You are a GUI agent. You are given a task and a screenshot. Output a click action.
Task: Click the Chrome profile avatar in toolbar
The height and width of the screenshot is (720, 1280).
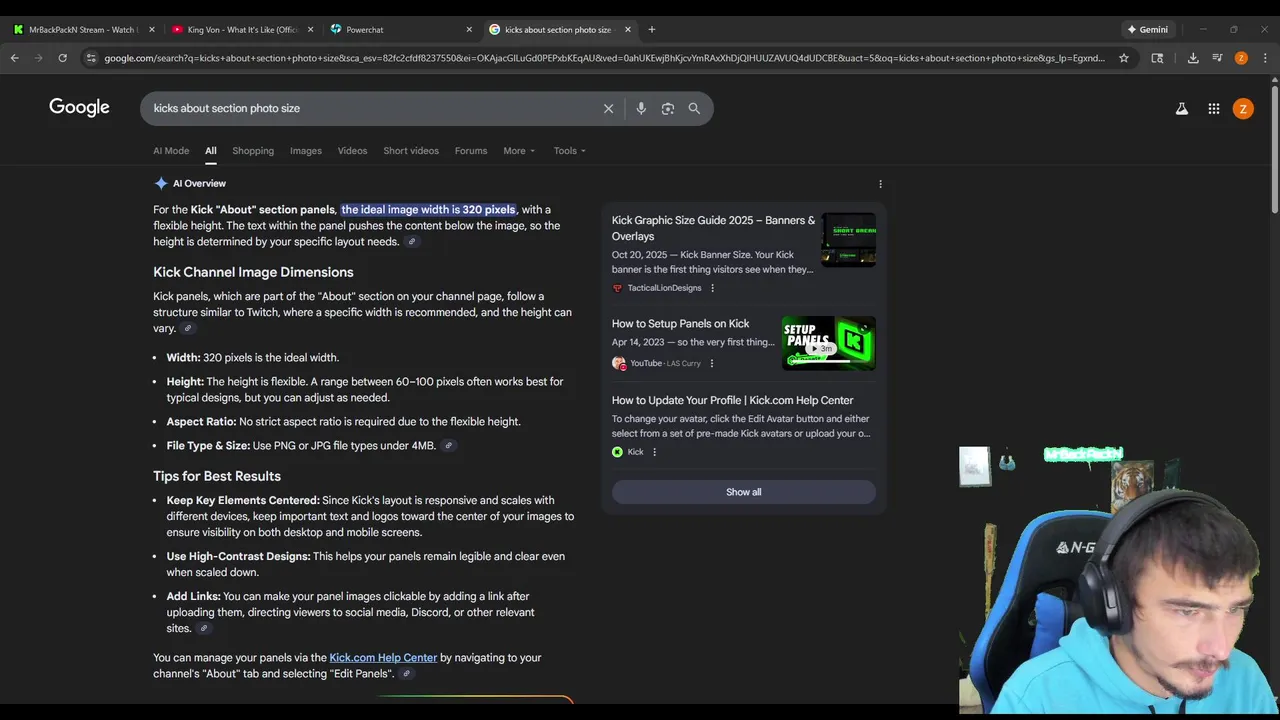(x=1241, y=58)
